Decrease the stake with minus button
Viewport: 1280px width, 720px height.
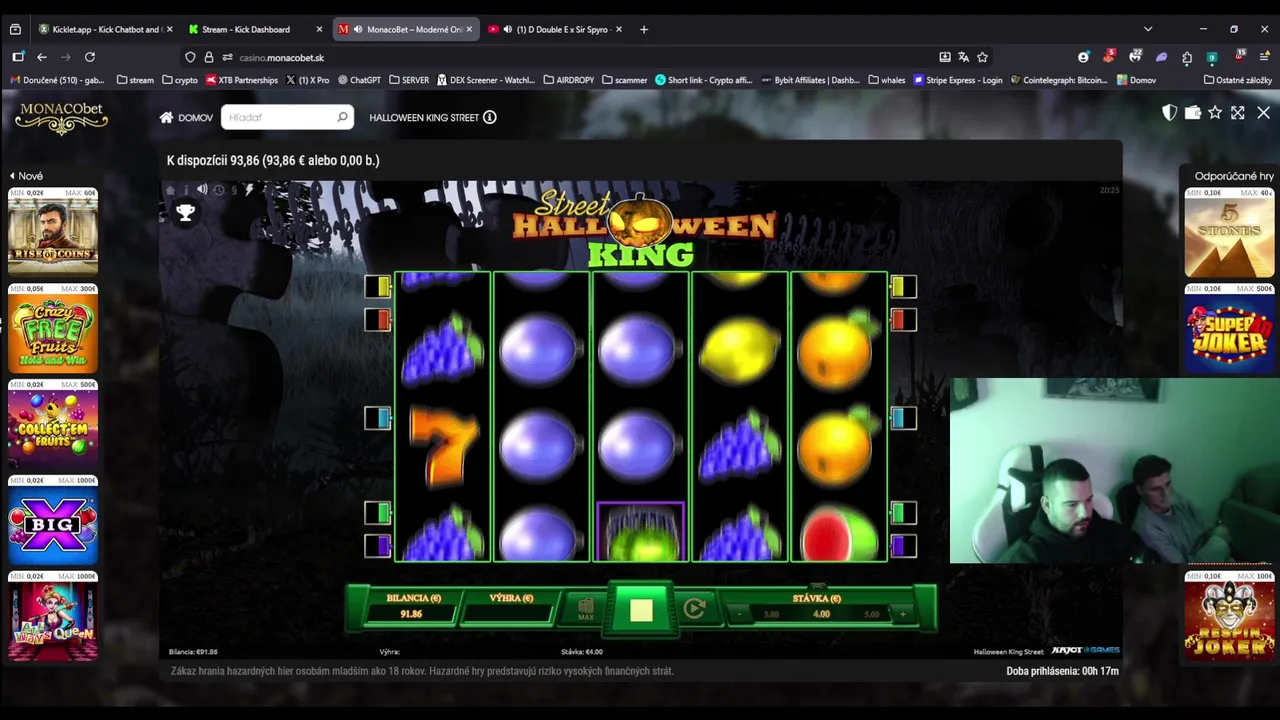point(741,614)
